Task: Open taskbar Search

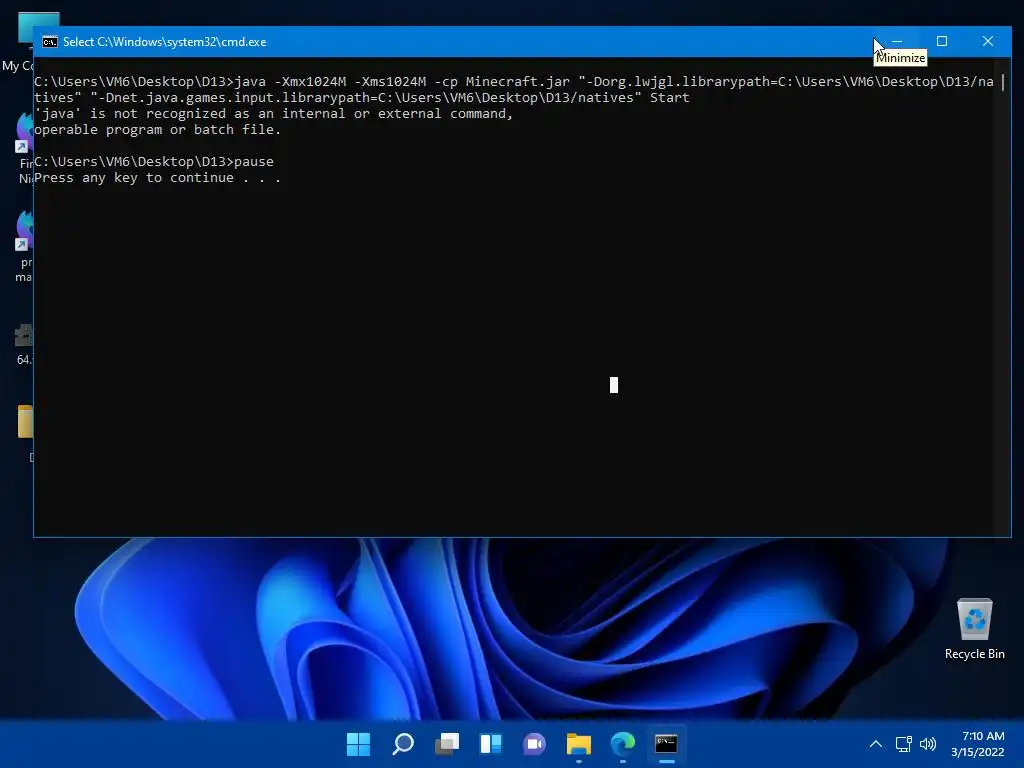Action: click(402, 744)
